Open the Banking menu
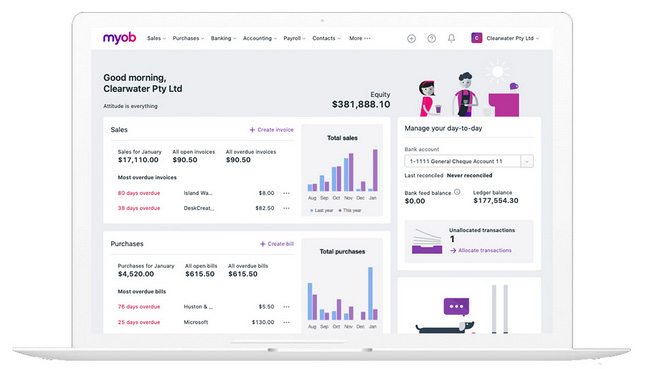Screen dimensions: 646x369 224,38
